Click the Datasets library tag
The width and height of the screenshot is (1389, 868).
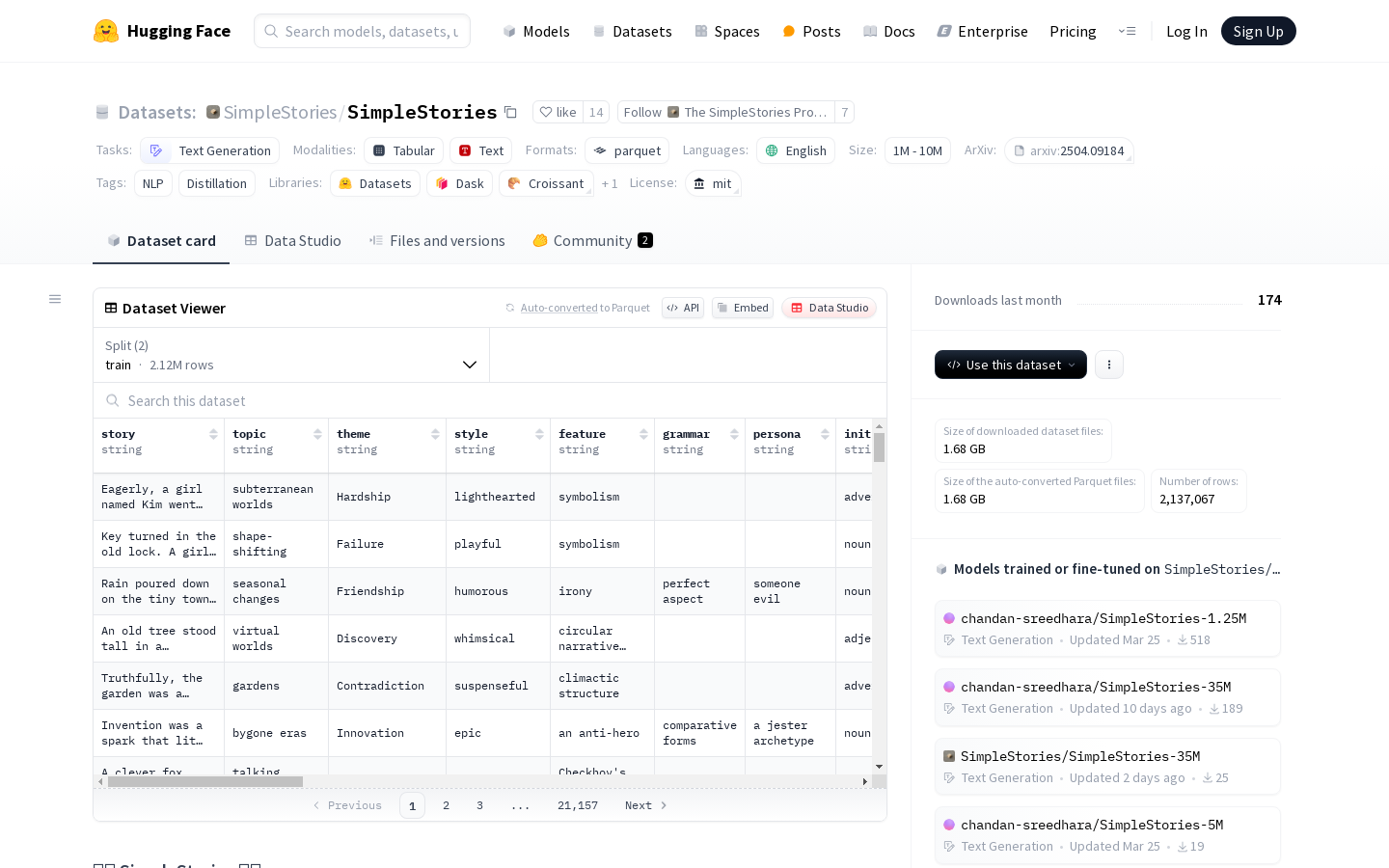click(x=375, y=183)
